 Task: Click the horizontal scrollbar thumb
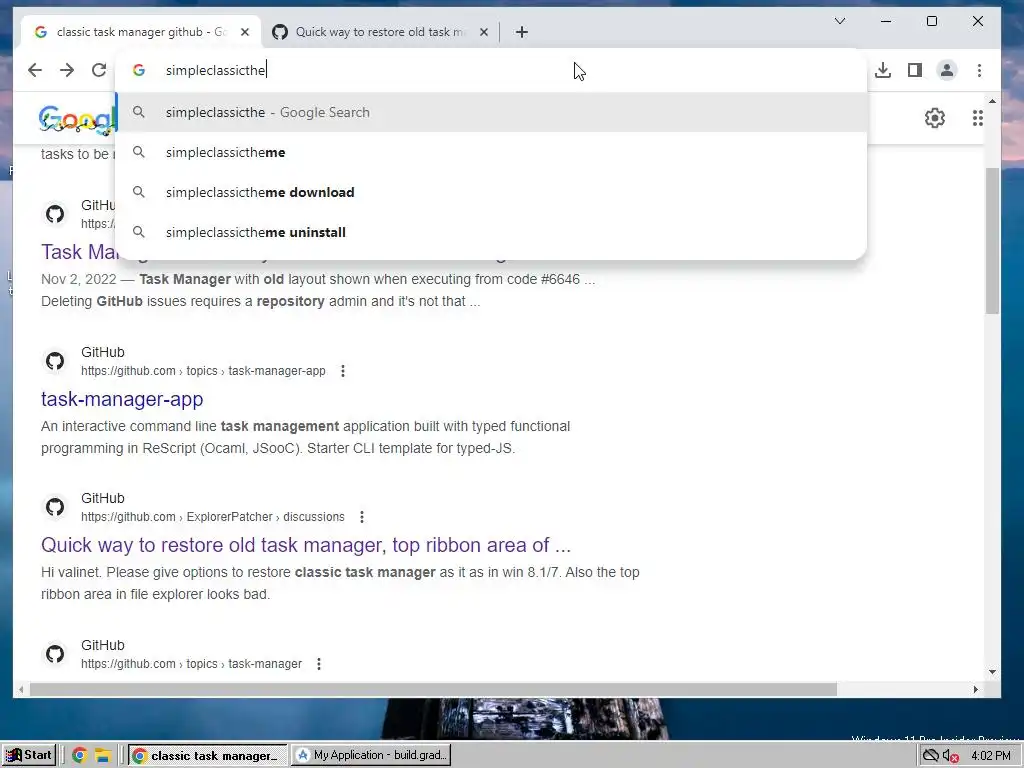[433, 690]
